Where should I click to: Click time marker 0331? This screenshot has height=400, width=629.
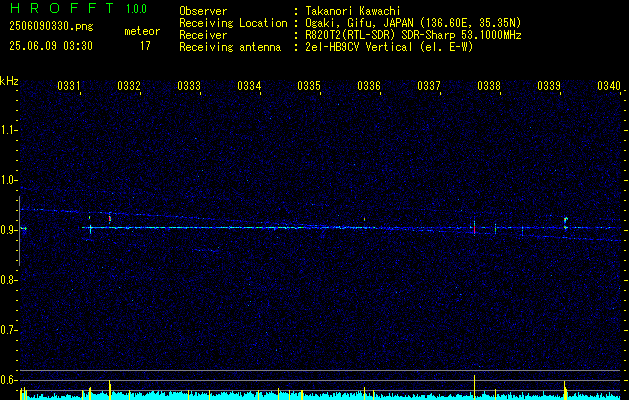[x=69, y=85]
